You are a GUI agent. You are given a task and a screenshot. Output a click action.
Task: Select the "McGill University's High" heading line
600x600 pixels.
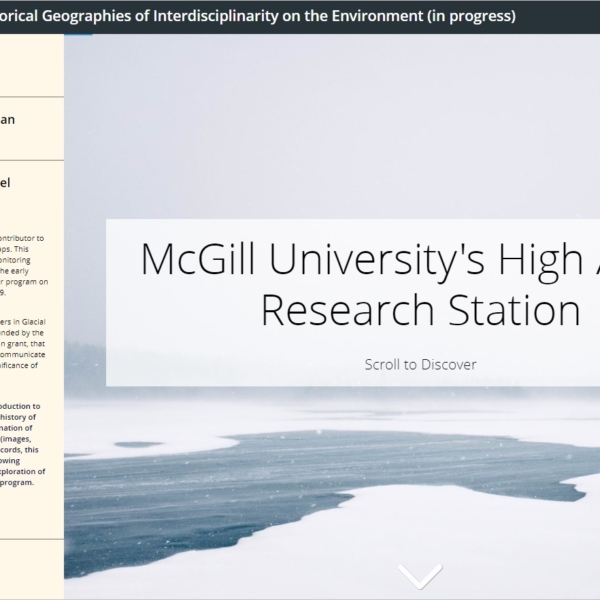click(x=370, y=259)
